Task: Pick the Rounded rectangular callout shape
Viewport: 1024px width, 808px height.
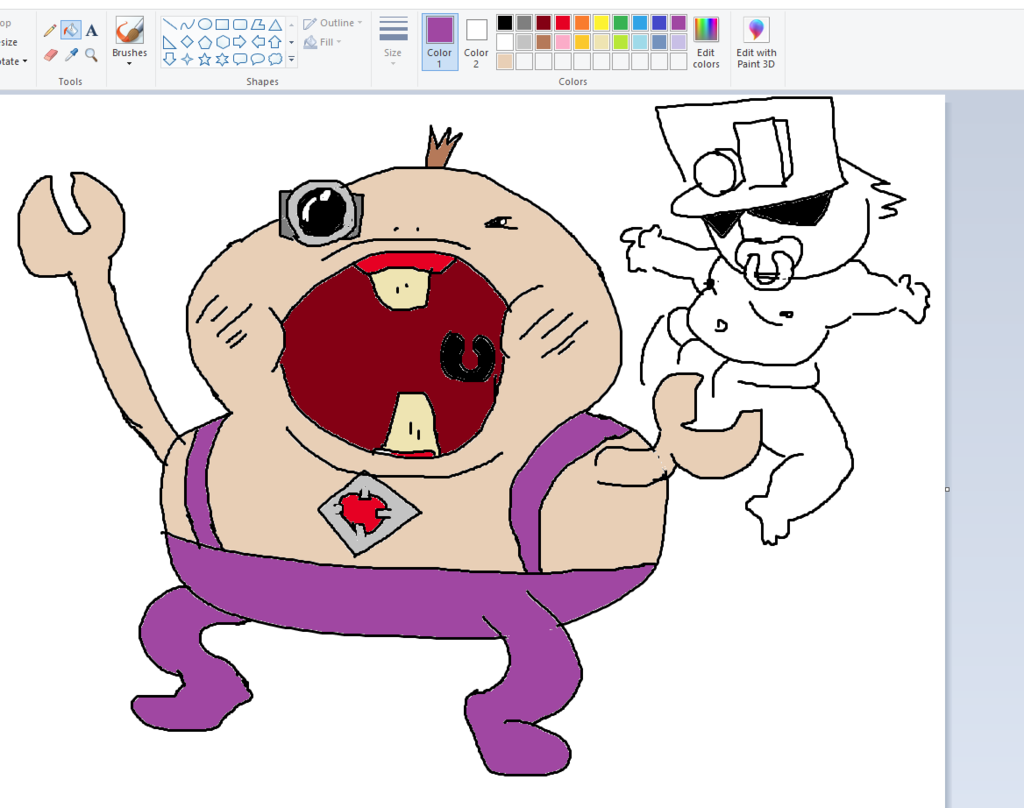Action: 240,59
